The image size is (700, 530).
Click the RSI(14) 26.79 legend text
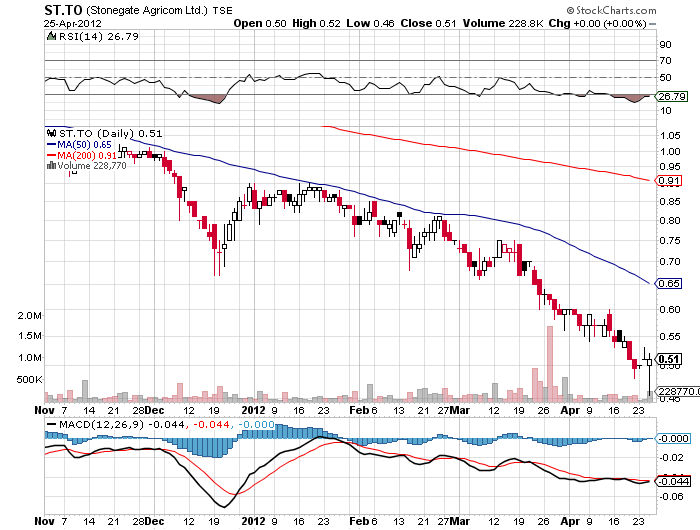pyautogui.click(x=99, y=36)
